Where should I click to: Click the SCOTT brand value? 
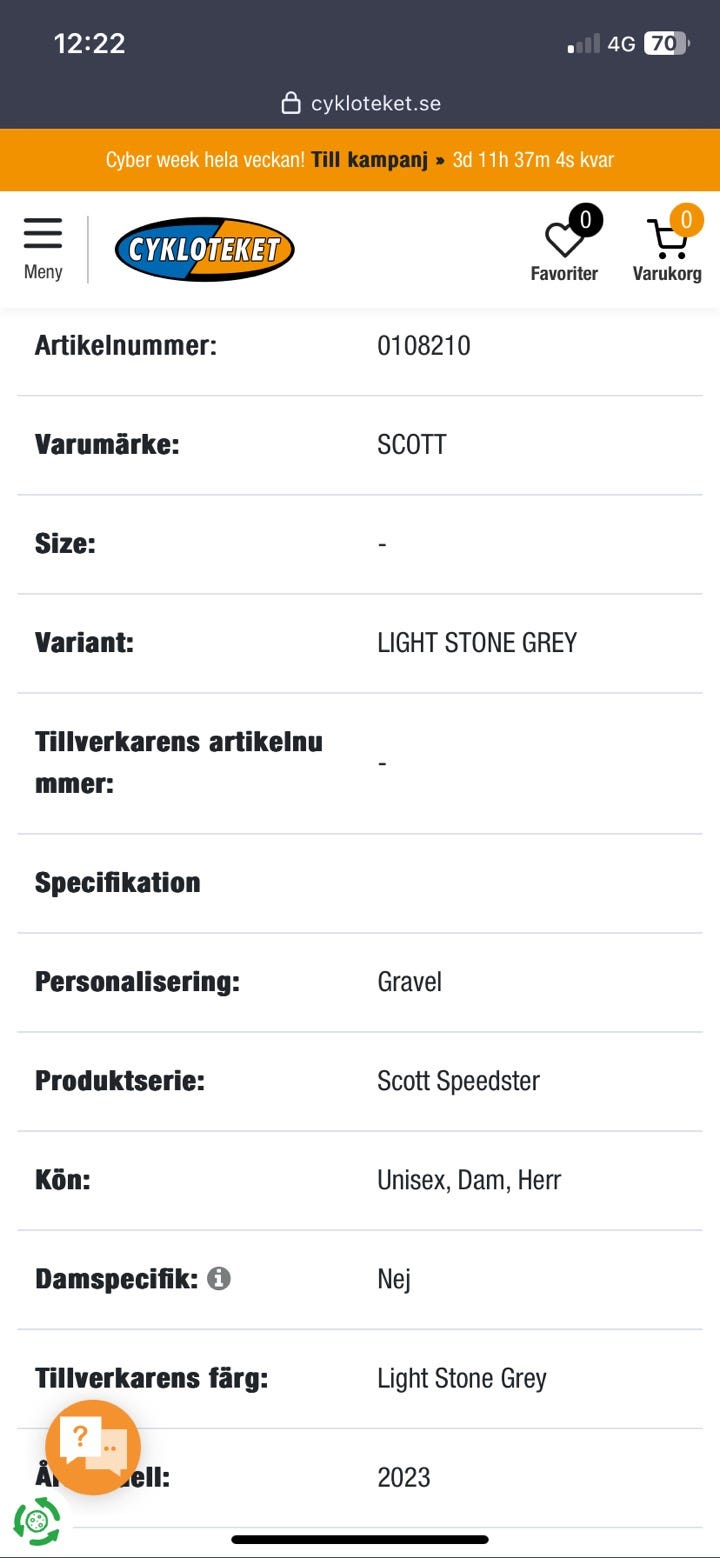click(x=412, y=445)
